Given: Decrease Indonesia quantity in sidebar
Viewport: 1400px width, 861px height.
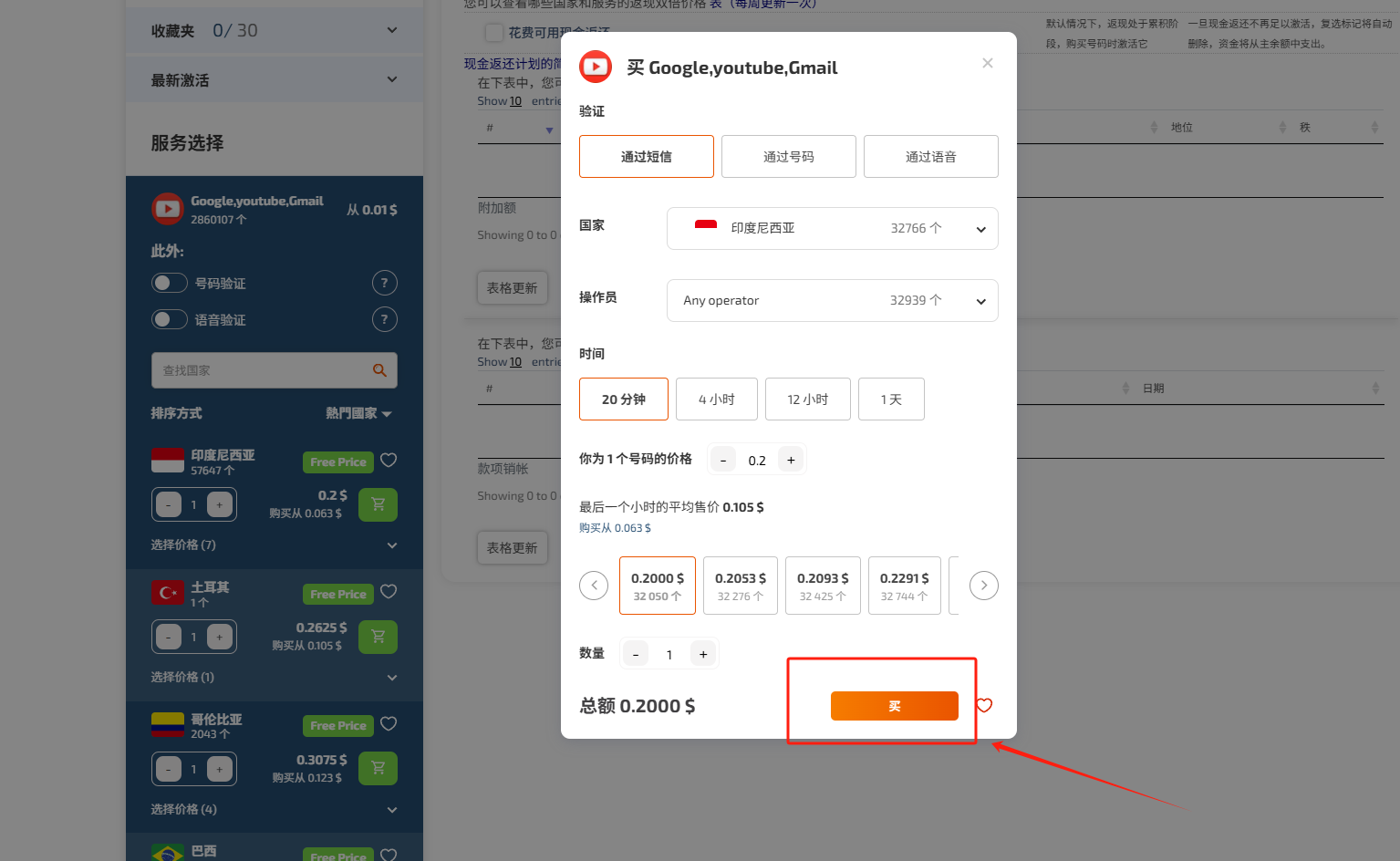Looking at the screenshot, I should [x=169, y=504].
